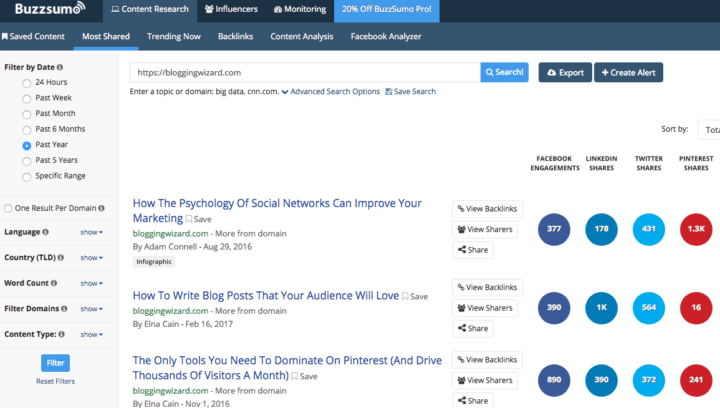Save the Psychology Of Social Networks article
The height and width of the screenshot is (408, 720).
198,219
